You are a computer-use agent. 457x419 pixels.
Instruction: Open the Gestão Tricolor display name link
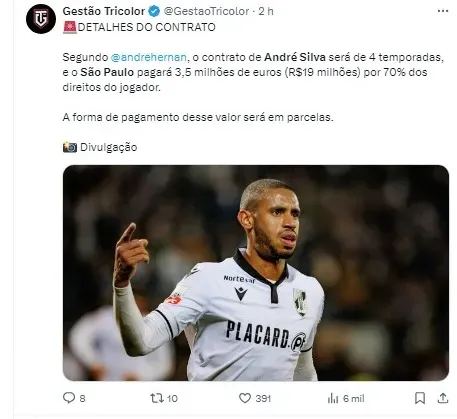(x=104, y=11)
